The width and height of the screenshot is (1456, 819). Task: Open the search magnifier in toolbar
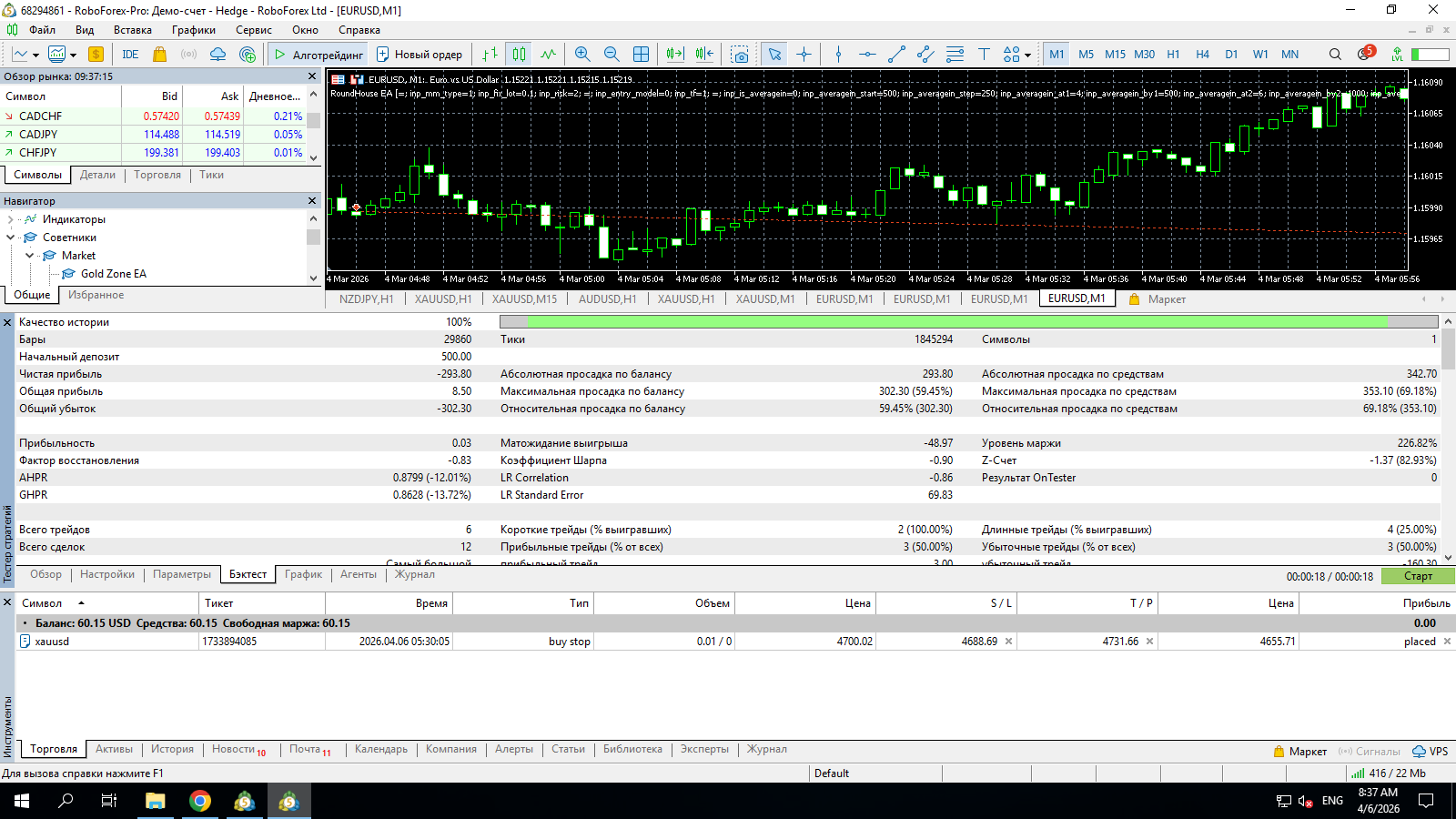1335,55
